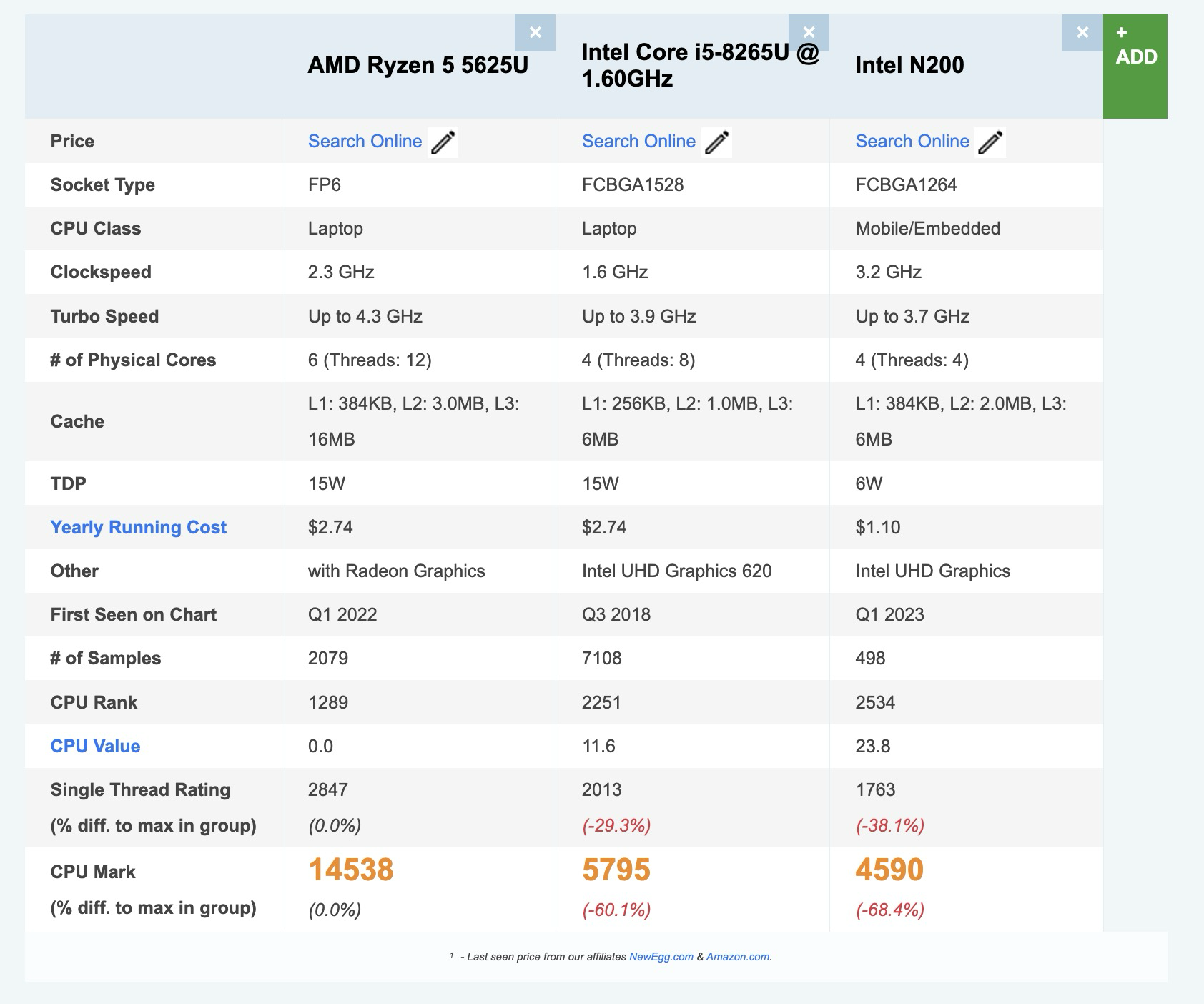Click the First Seen on Chart row label
This screenshot has height=1004, width=1204.
pos(134,614)
